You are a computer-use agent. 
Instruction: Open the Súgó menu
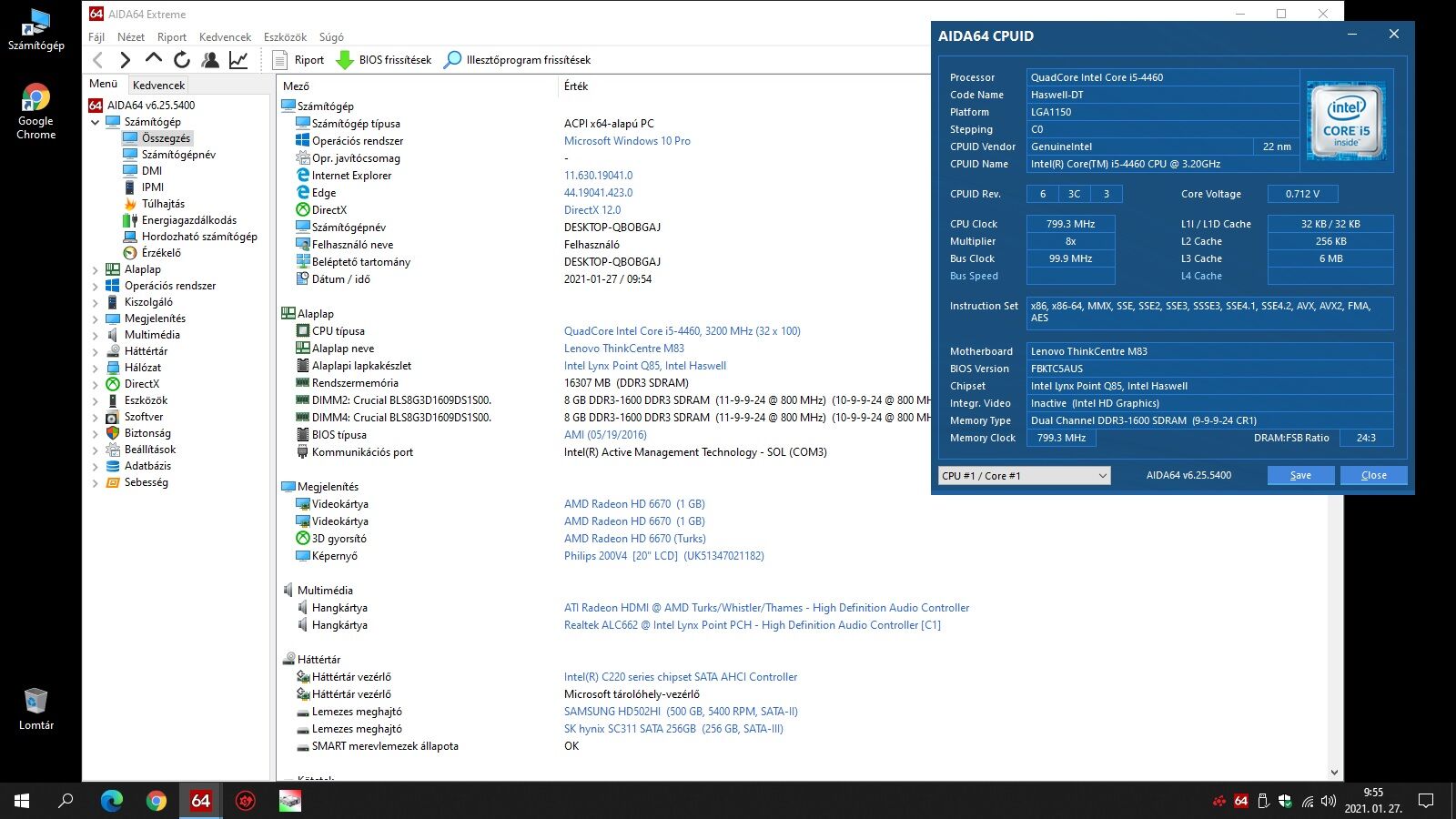(331, 37)
